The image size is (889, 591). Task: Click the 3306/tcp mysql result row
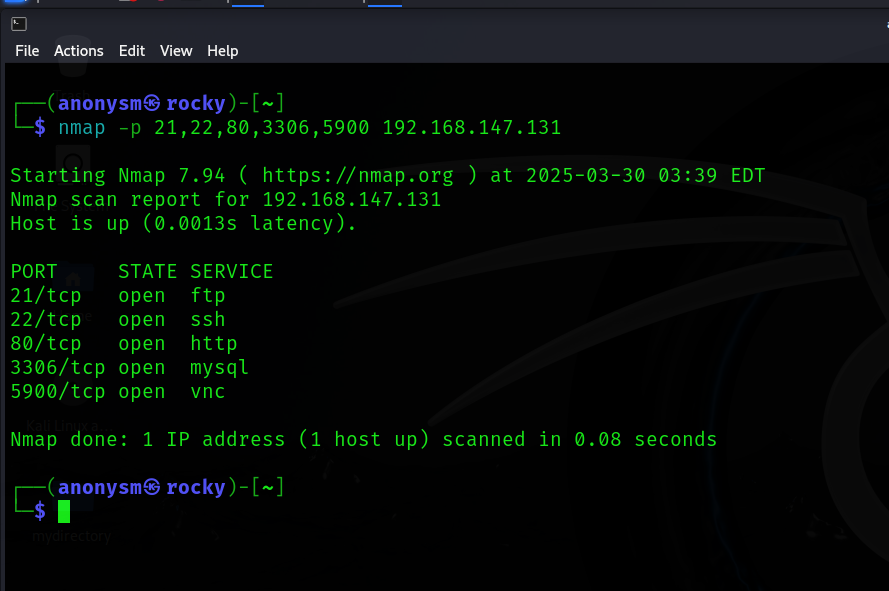[130, 368]
